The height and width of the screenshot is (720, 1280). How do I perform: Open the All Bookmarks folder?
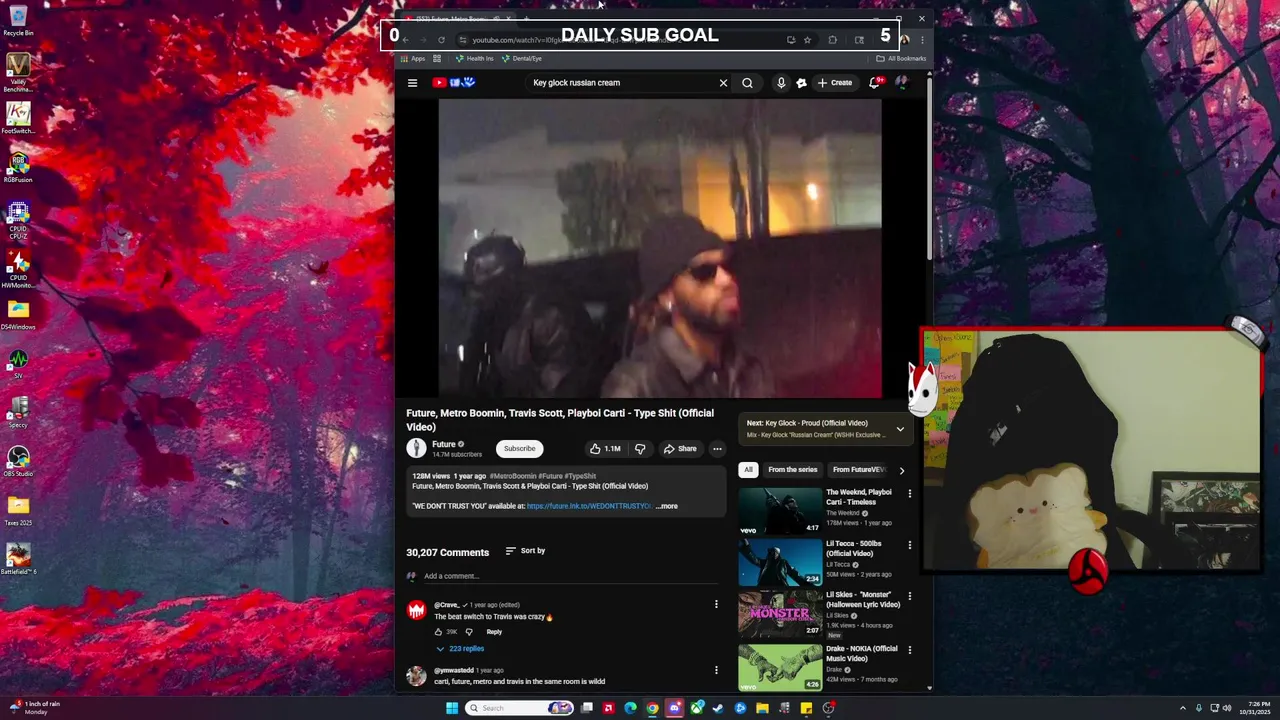(901, 59)
